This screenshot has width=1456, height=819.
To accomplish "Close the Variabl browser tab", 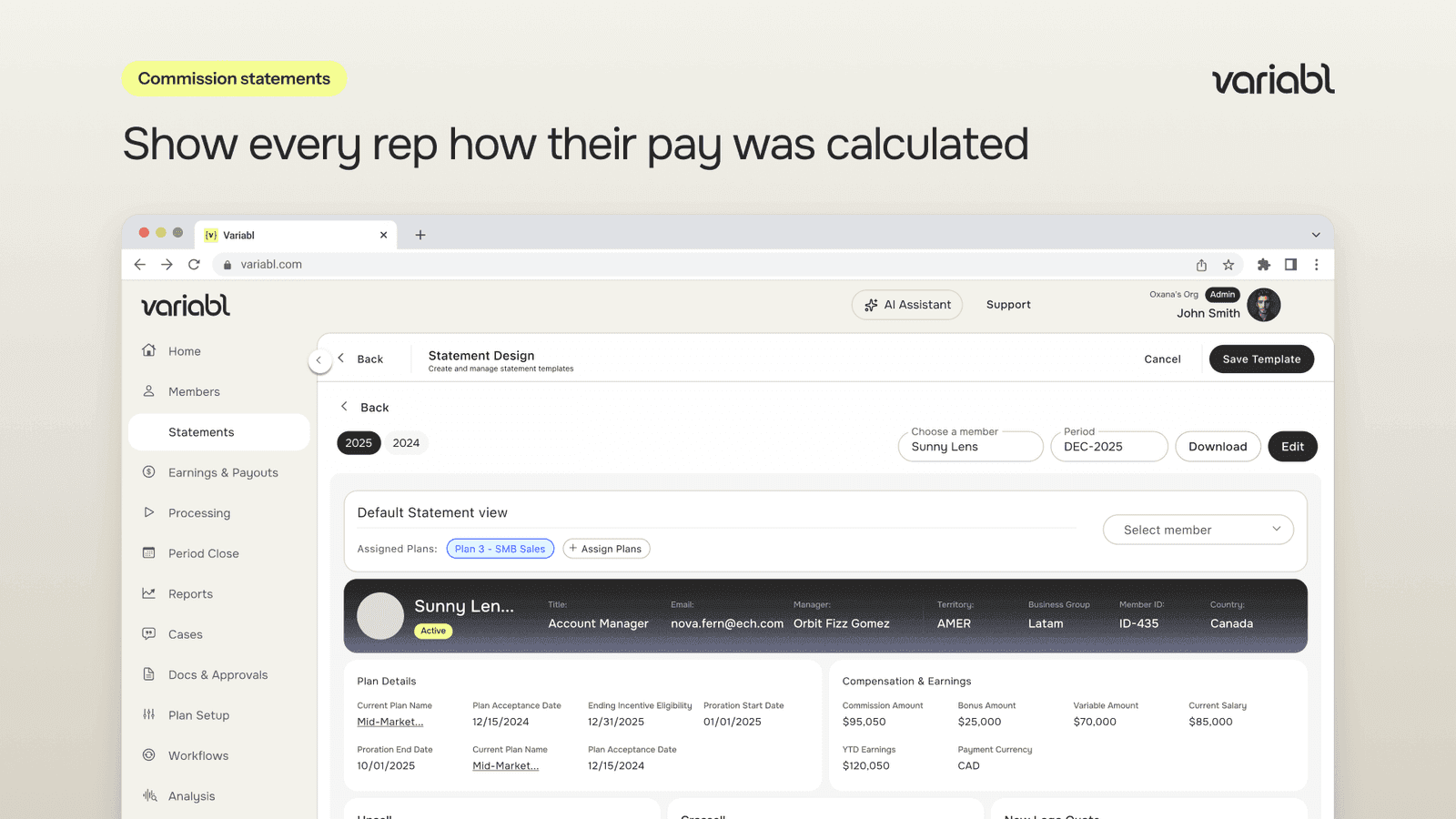I will click(x=383, y=235).
